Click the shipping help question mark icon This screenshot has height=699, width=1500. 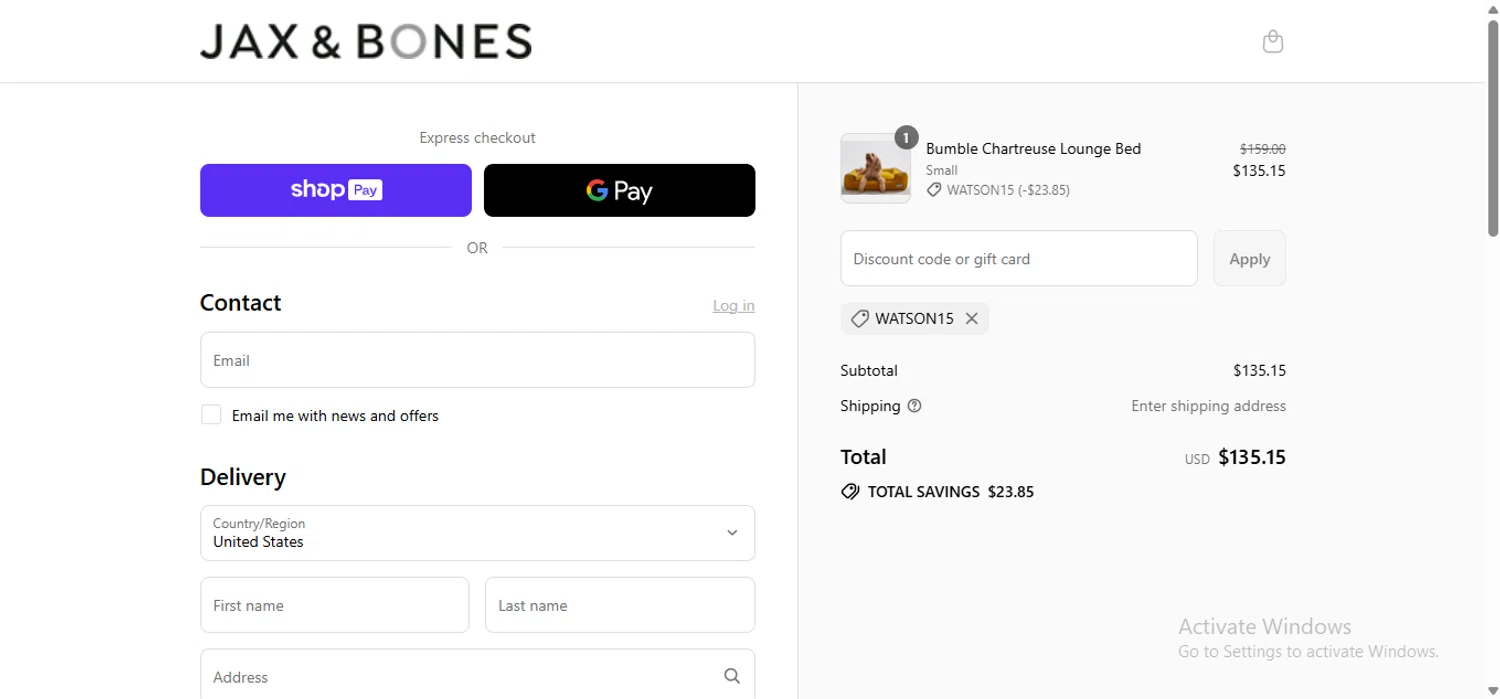point(914,406)
